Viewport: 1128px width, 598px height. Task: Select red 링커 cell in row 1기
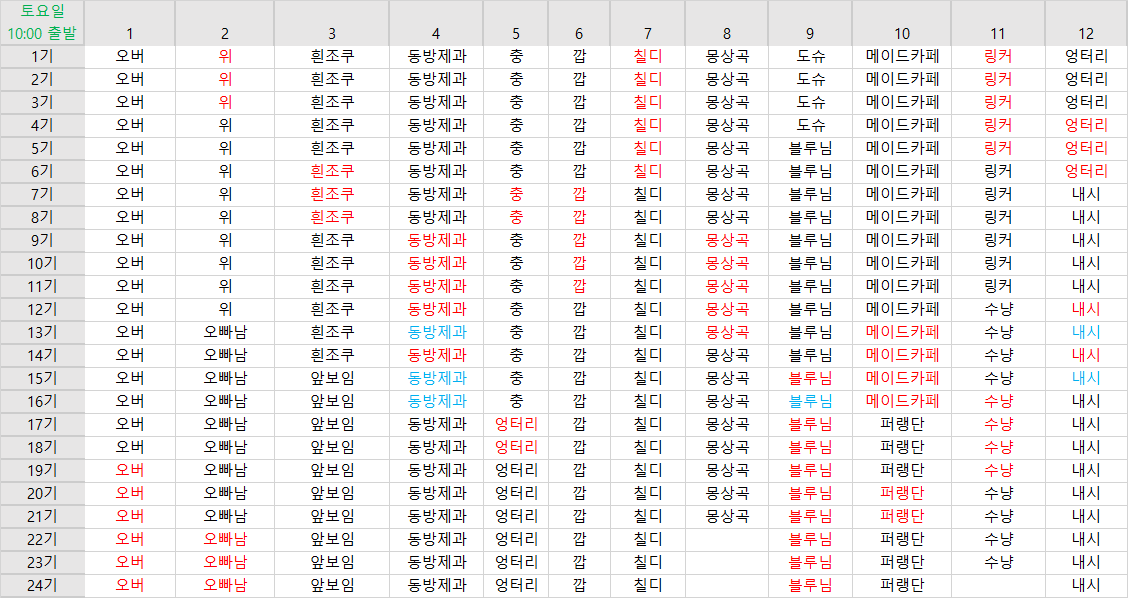[998, 56]
